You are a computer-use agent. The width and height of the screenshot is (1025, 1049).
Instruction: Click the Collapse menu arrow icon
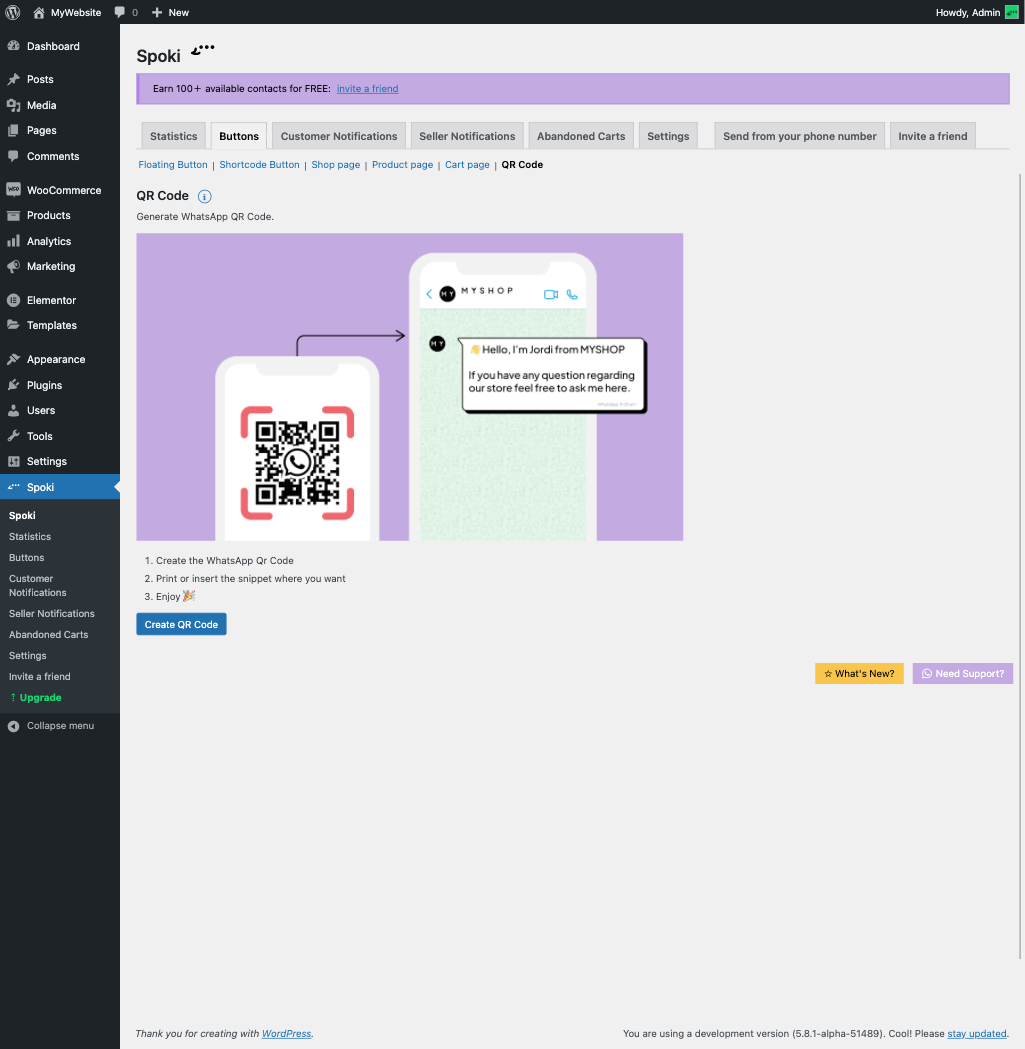(x=13, y=726)
